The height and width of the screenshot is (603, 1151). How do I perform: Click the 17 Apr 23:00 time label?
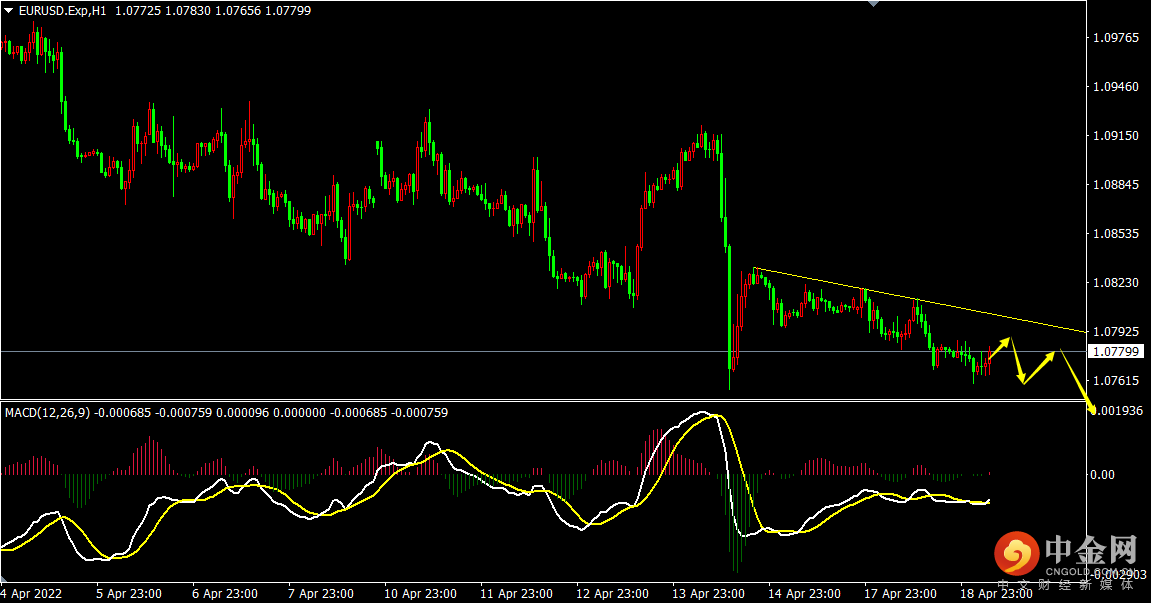pyautogui.click(x=901, y=593)
